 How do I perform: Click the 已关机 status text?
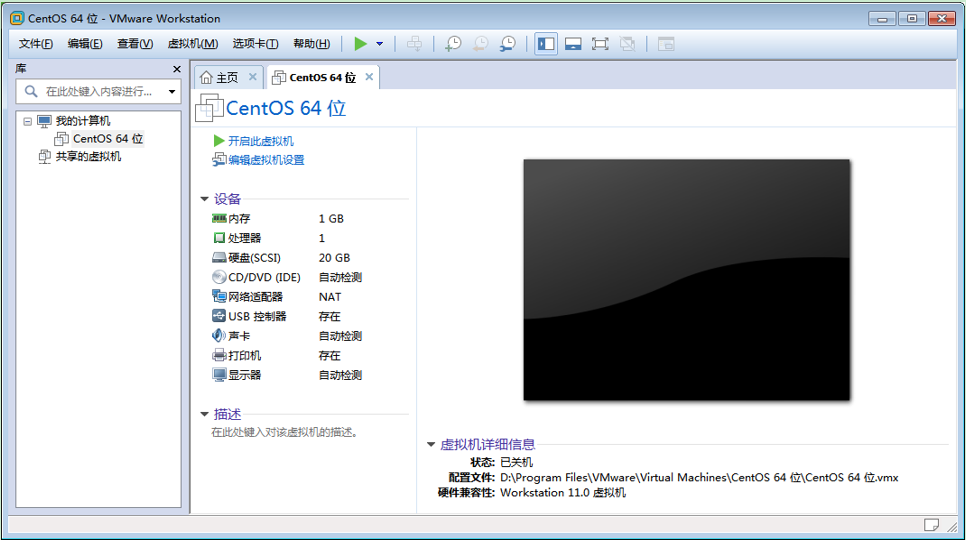click(x=516, y=462)
